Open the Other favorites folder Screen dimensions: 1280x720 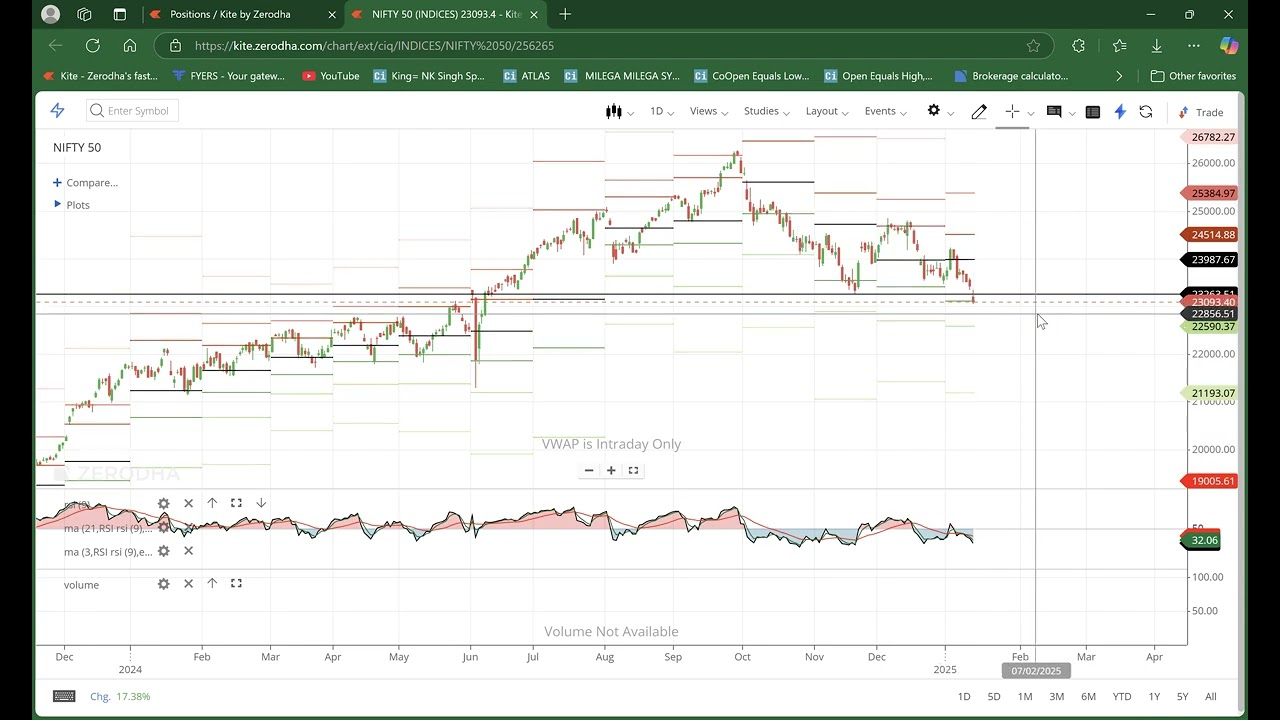[x=1193, y=76]
